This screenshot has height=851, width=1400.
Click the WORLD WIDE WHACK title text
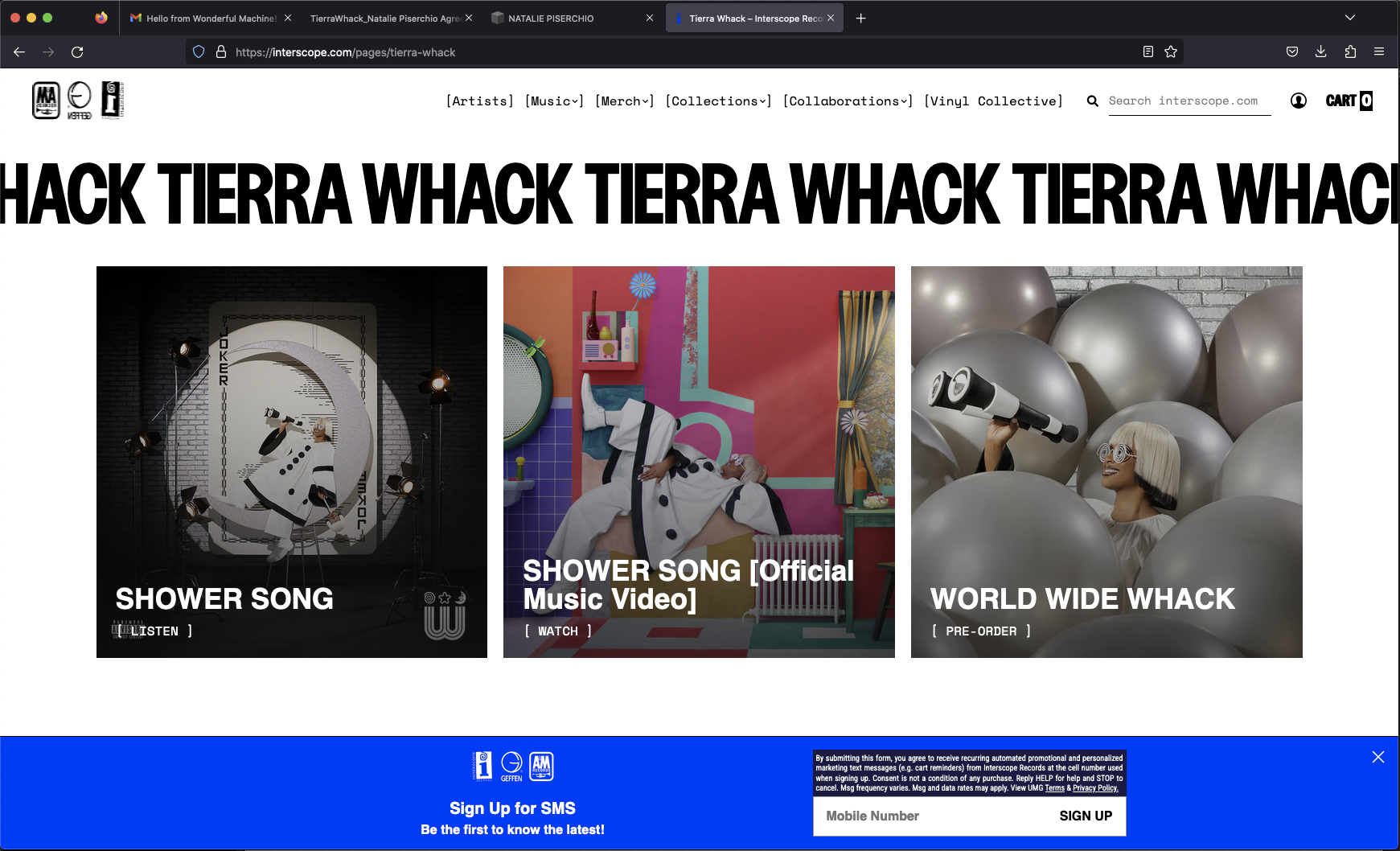pos(1082,599)
